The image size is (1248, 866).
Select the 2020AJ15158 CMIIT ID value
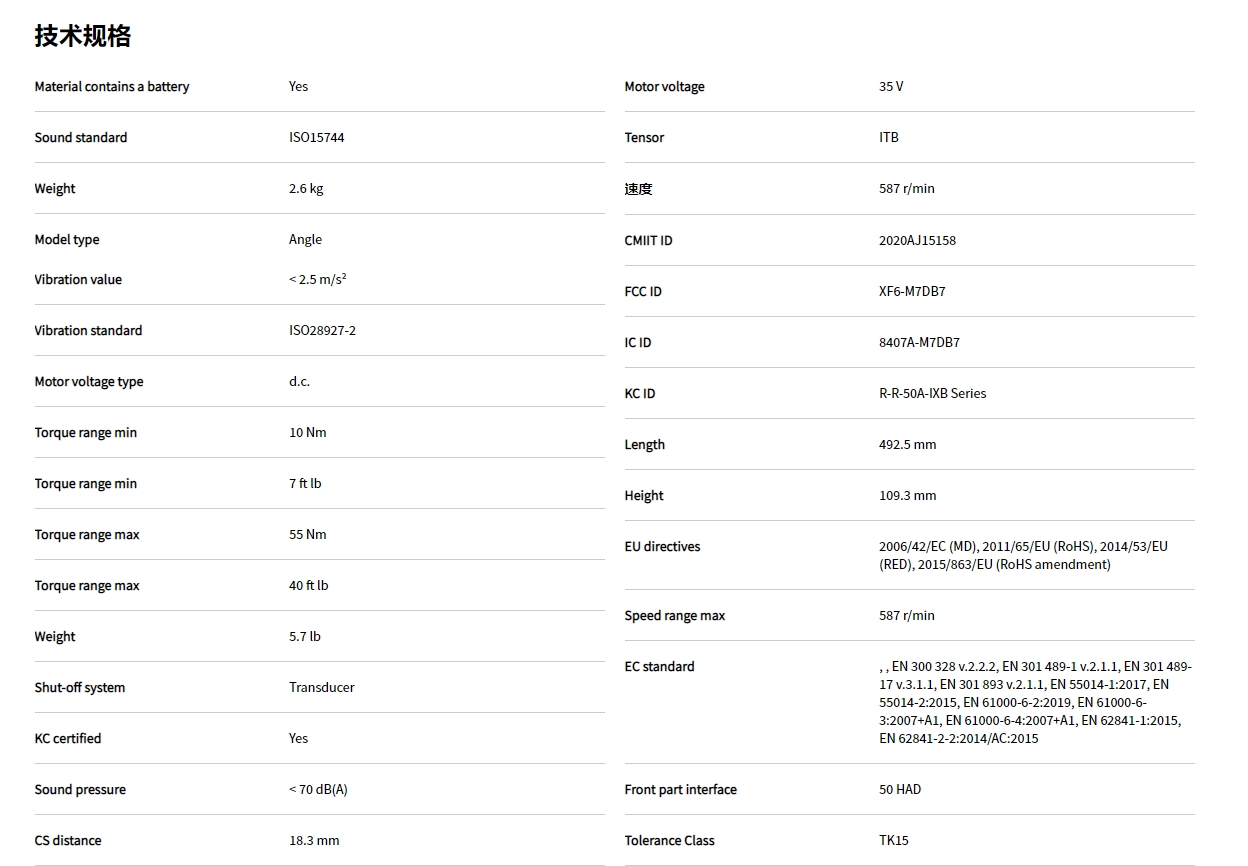point(917,241)
